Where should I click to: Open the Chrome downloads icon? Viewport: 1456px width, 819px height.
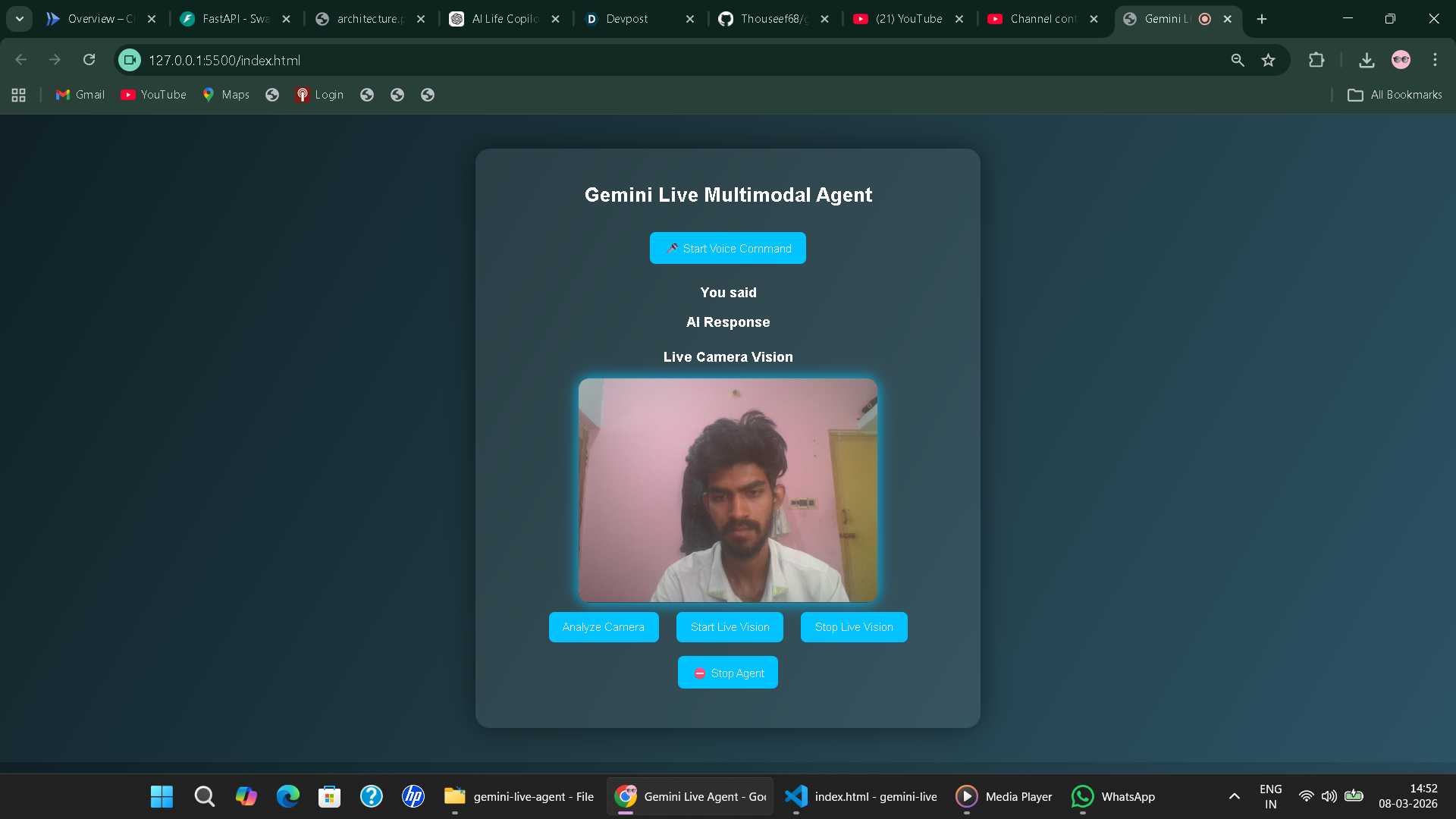point(1367,60)
